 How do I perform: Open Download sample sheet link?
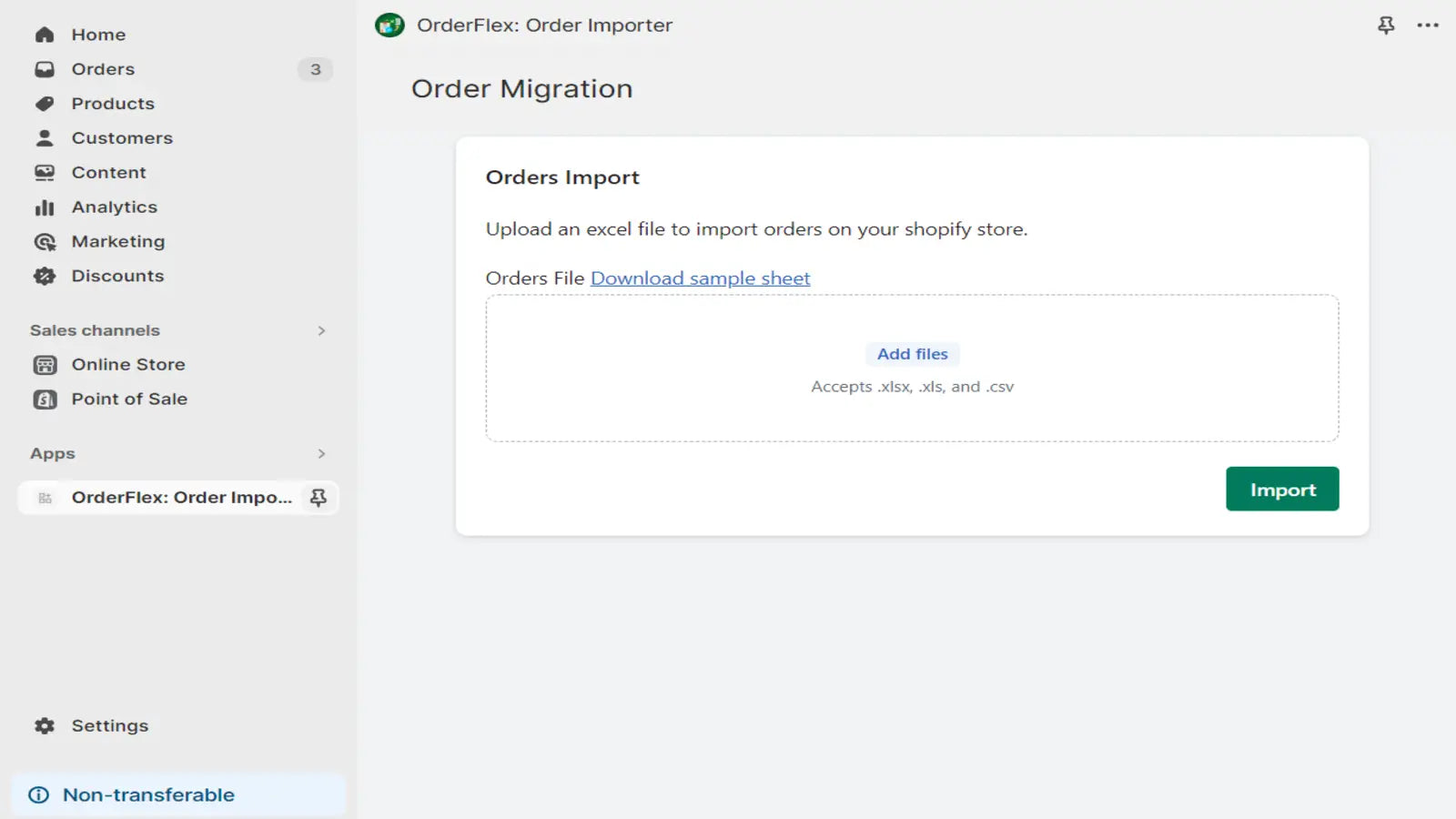tap(700, 278)
